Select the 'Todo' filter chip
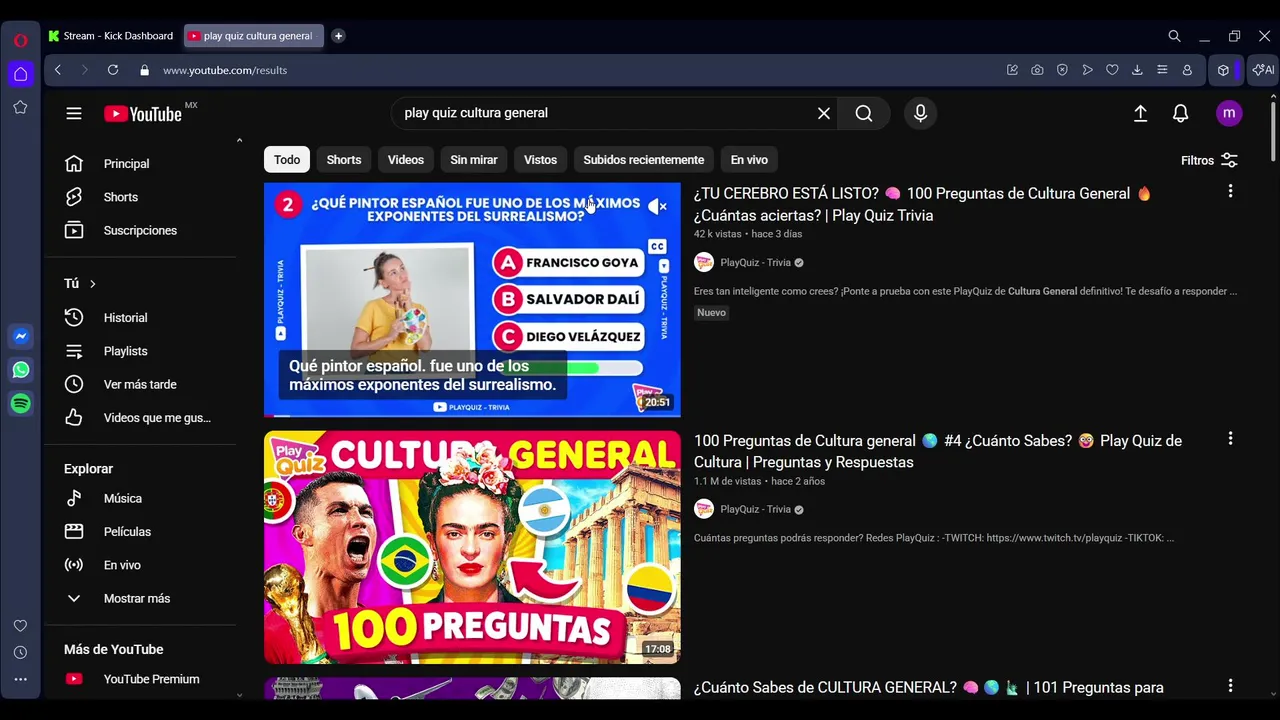Screen dimensions: 1280x720 (287, 160)
